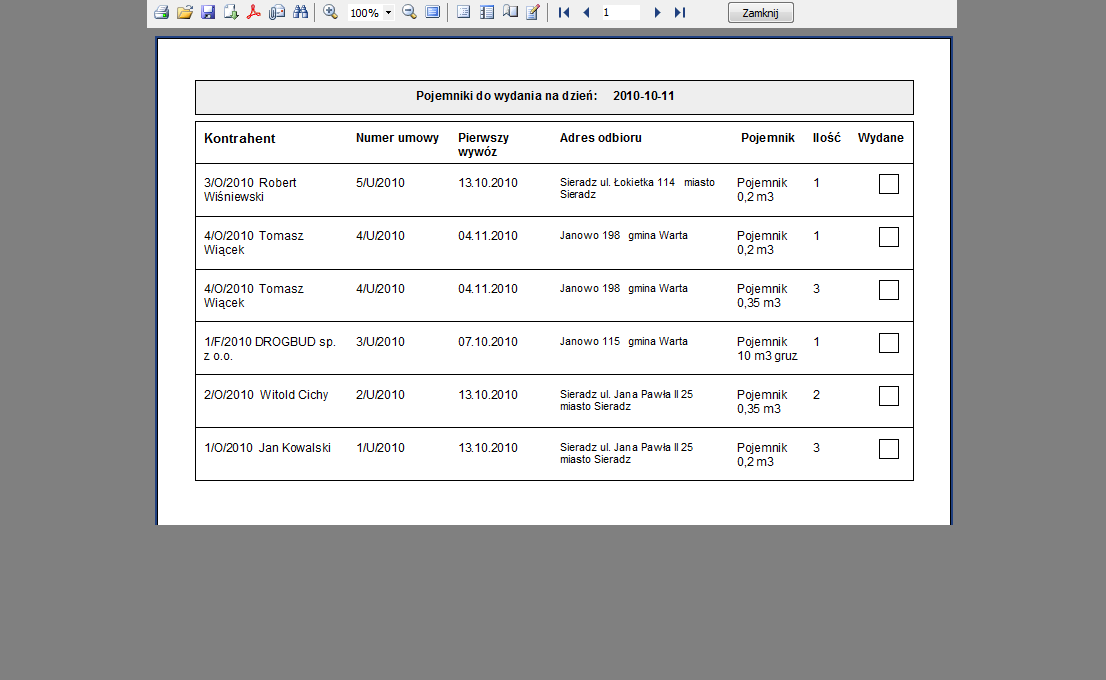Save the report using the floppy icon
The width and height of the screenshot is (1106, 680).
pyautogui.click(x=208, y=13)
